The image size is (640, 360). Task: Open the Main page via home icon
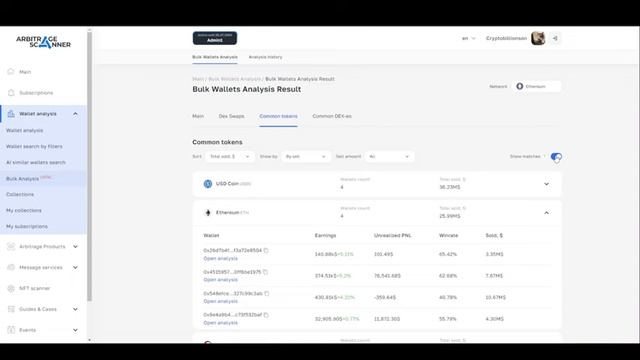pyautogui.click(x=11, y=72)
